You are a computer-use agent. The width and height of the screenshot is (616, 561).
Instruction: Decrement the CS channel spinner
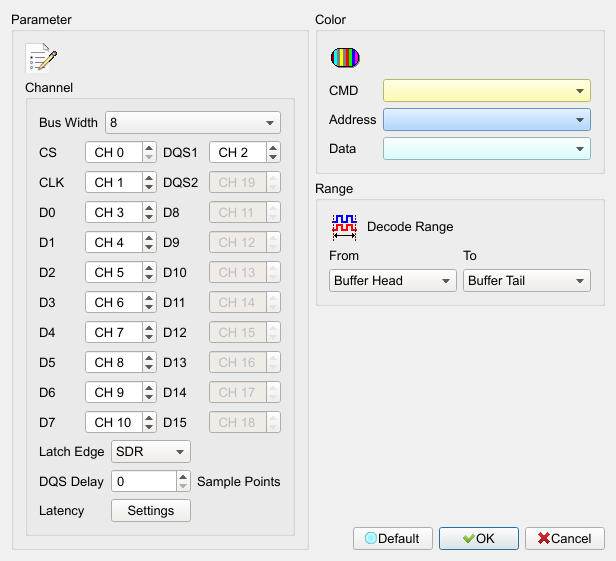pyautogui.click(x=149, y=157)
